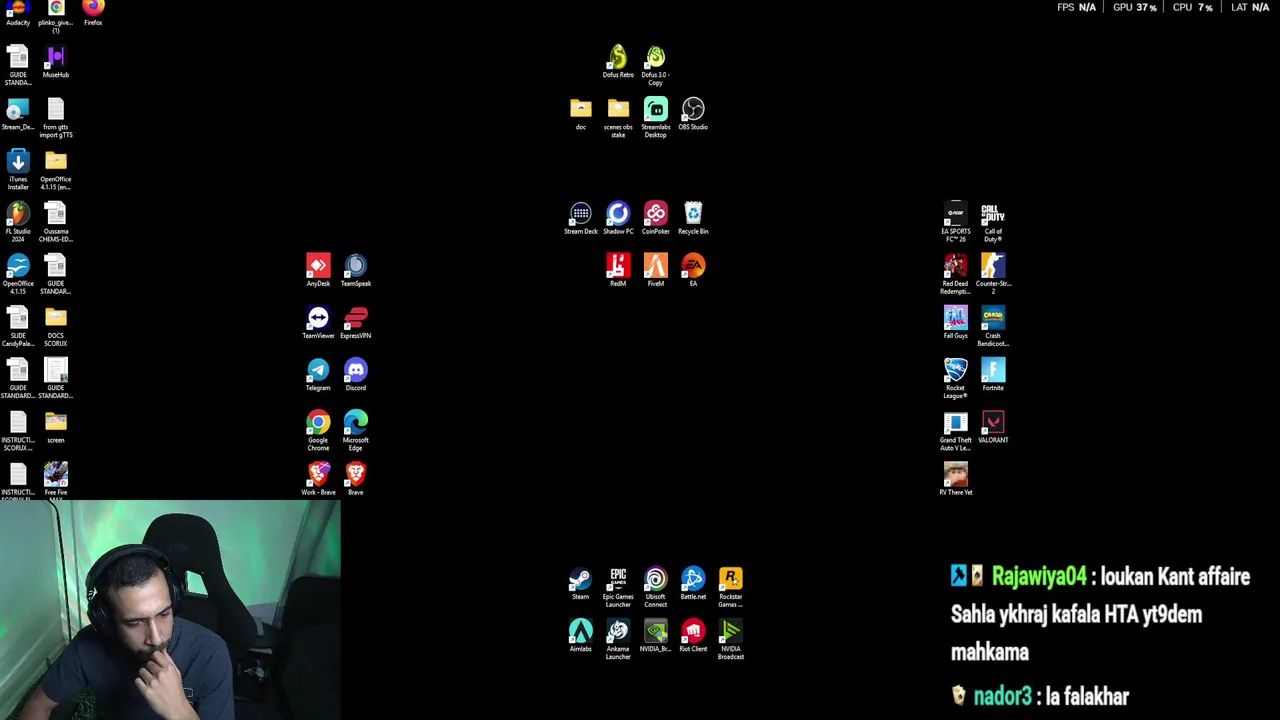
Task: Launch the Streamlabs Desktop shortcut
Action: click(x=655, y=118)
